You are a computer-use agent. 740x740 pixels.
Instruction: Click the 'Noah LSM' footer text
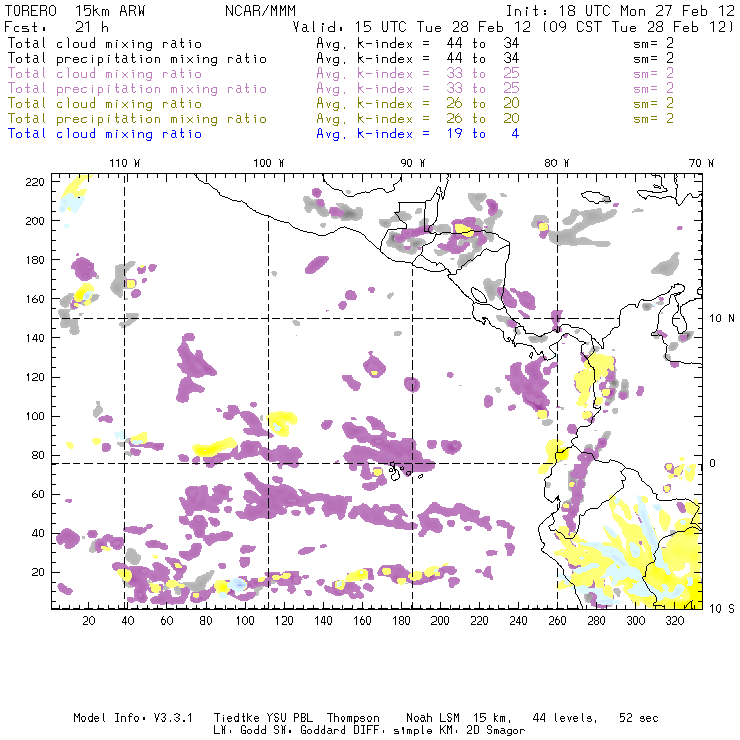(433, 718)
